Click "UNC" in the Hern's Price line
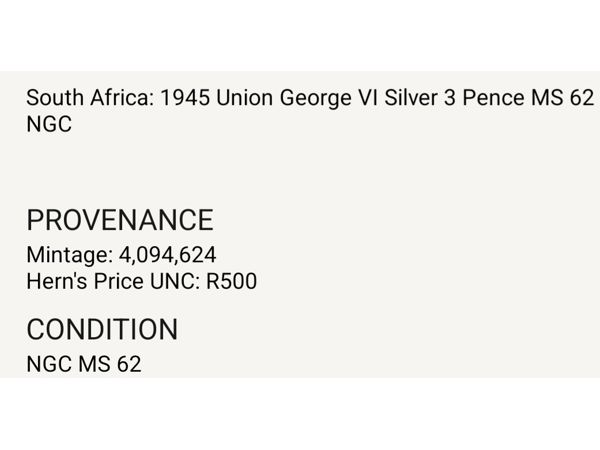The image size is (600, 450). click(x=171, y=282)
